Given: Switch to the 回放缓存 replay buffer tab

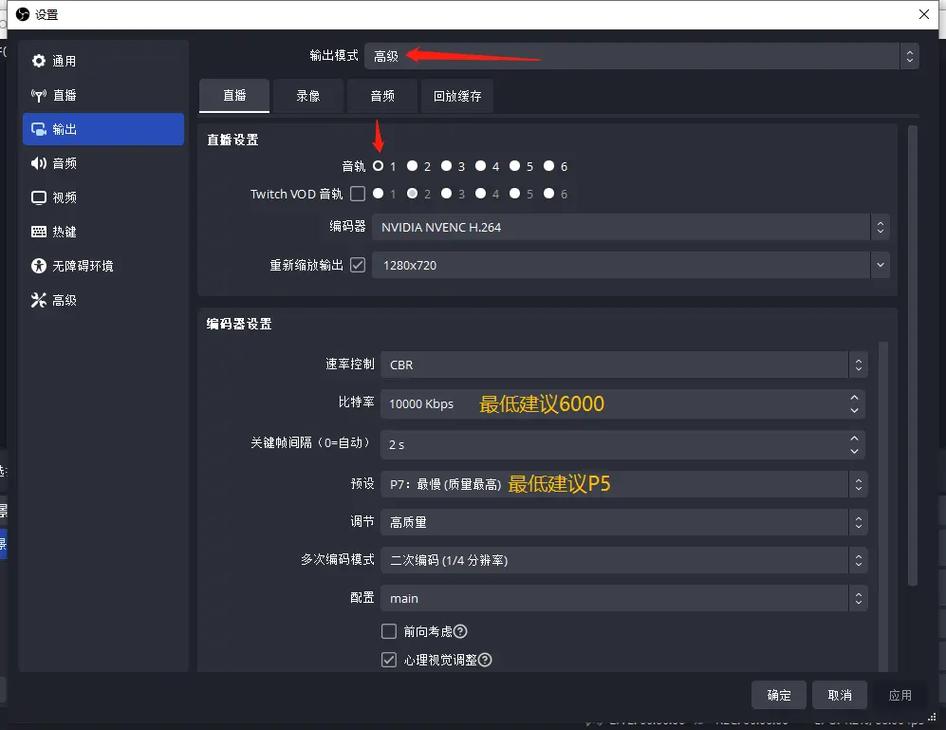Looking at the screenshot, I should click(x=456, y=95).
